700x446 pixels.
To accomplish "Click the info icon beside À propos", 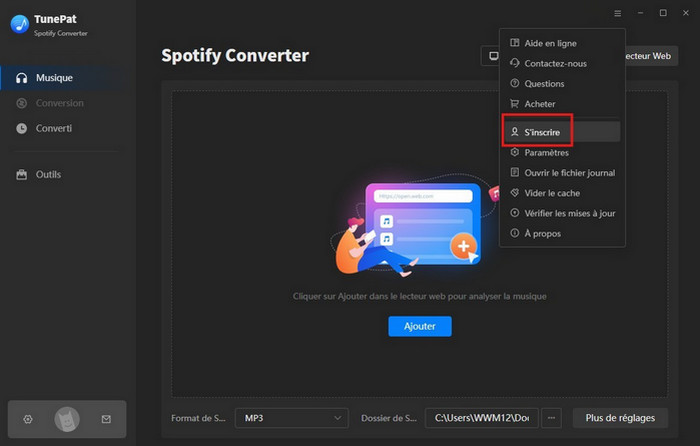I will [x=515, y=233].
